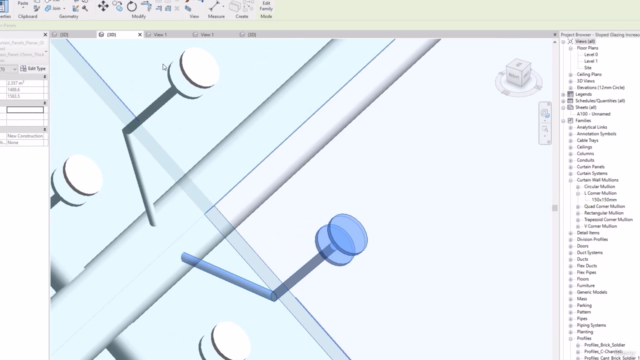Click the empty property input field
The image size is (640, 360).
click(25, 110)
